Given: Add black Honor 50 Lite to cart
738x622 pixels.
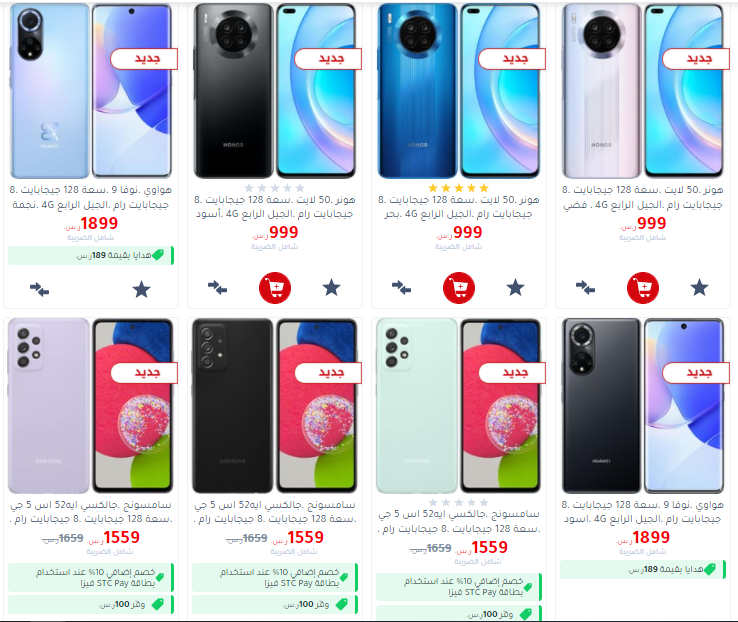Looking at the screenshot, I should tap(275, 287).
